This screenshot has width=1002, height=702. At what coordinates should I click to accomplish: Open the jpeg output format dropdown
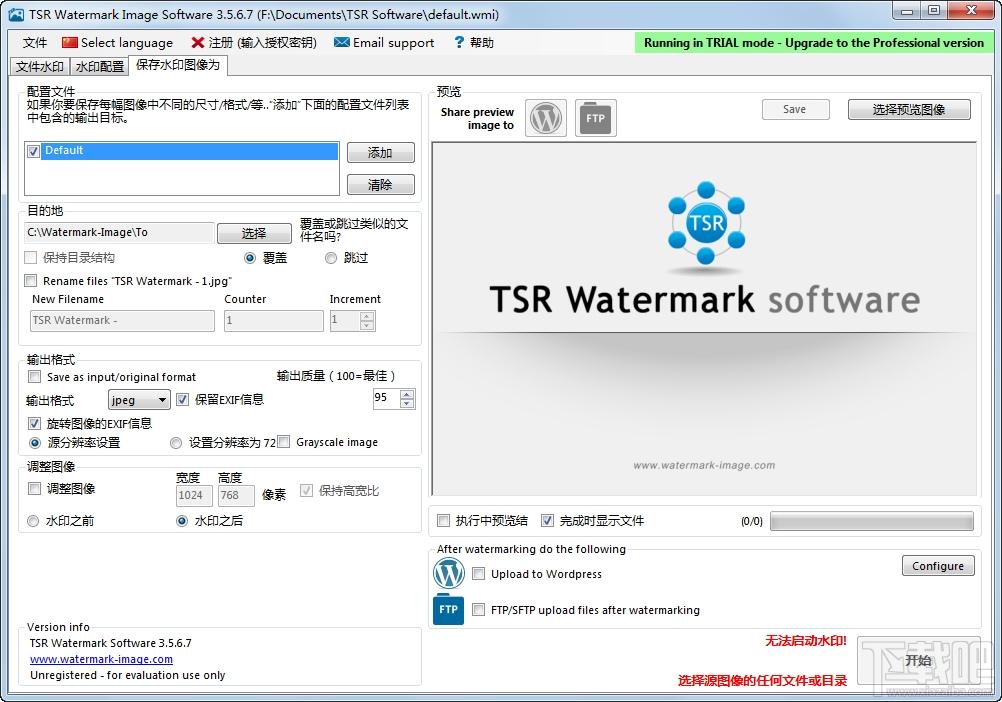139,400
